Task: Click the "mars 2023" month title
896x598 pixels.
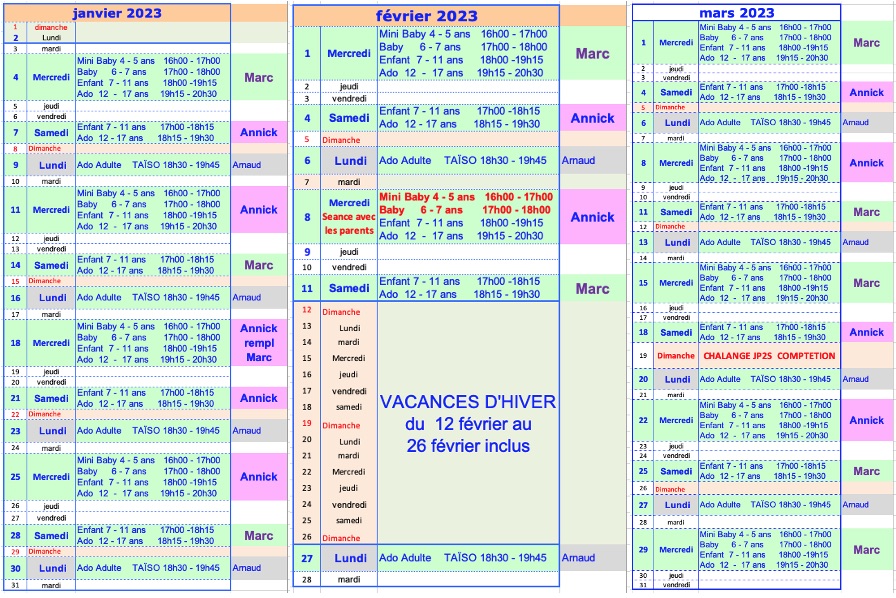Action: tap(735, 12)
